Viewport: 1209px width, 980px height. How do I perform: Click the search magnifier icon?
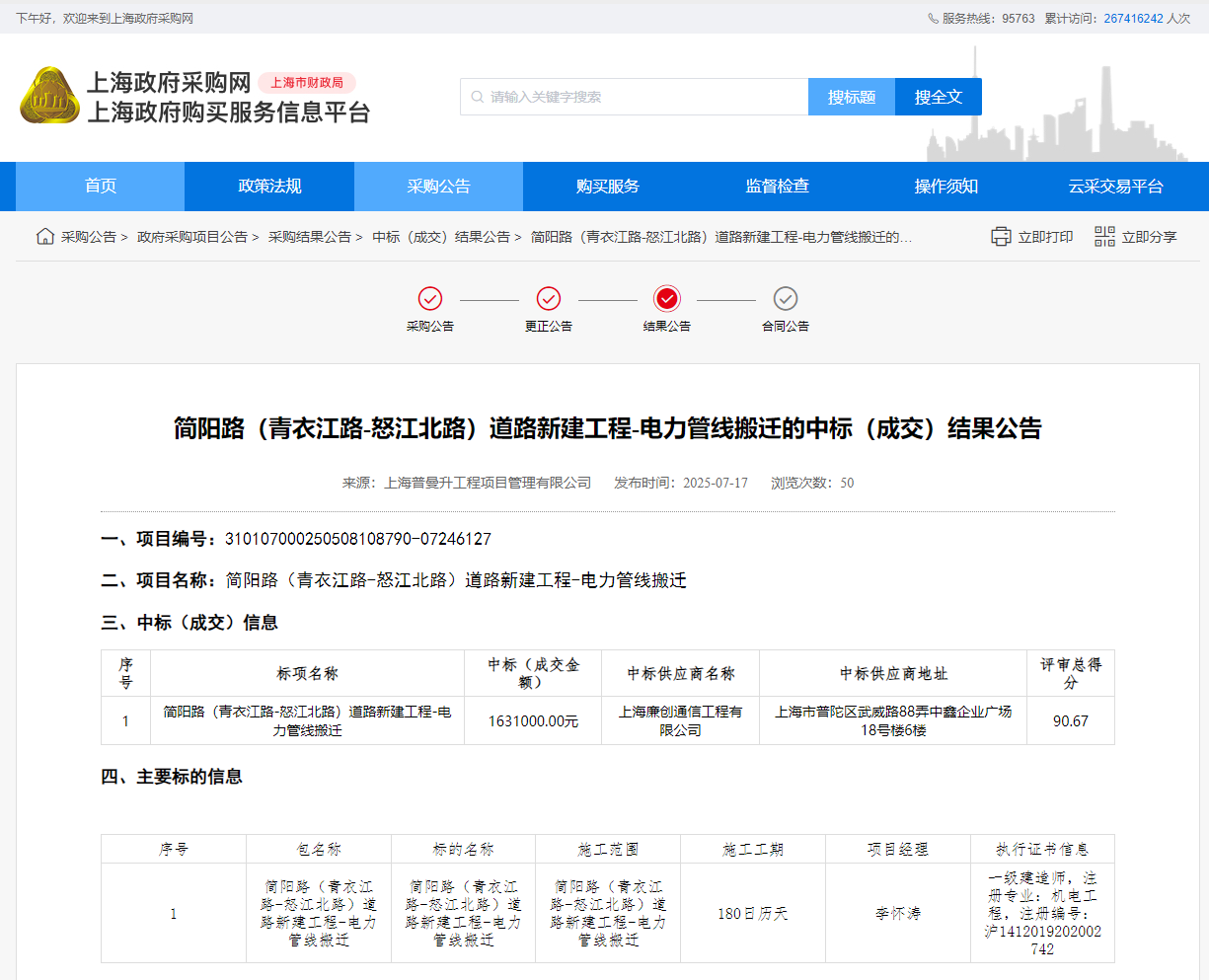(x=478, y=97)
